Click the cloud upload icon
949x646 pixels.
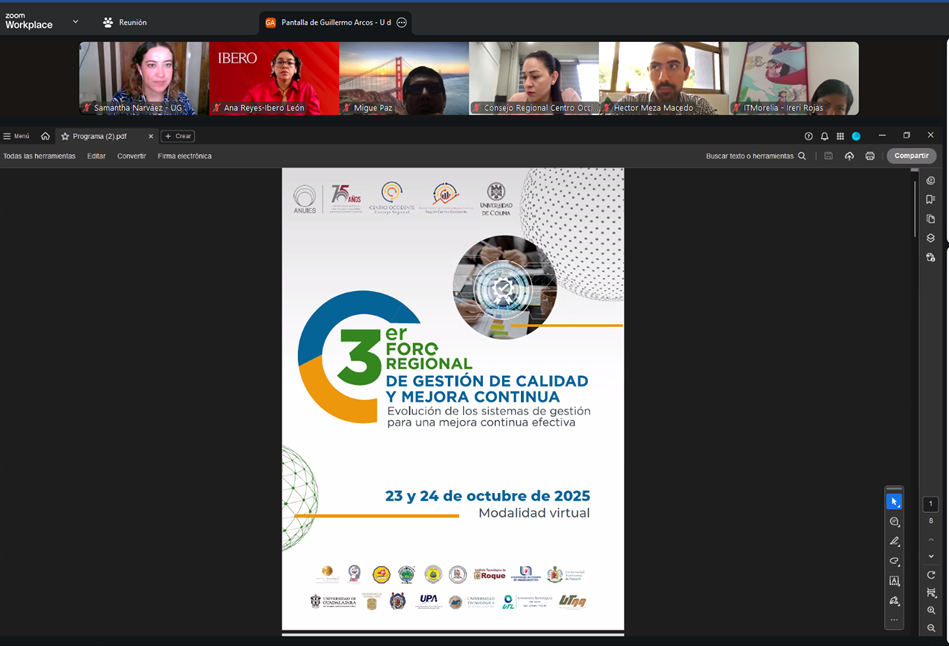click(849, 156)
